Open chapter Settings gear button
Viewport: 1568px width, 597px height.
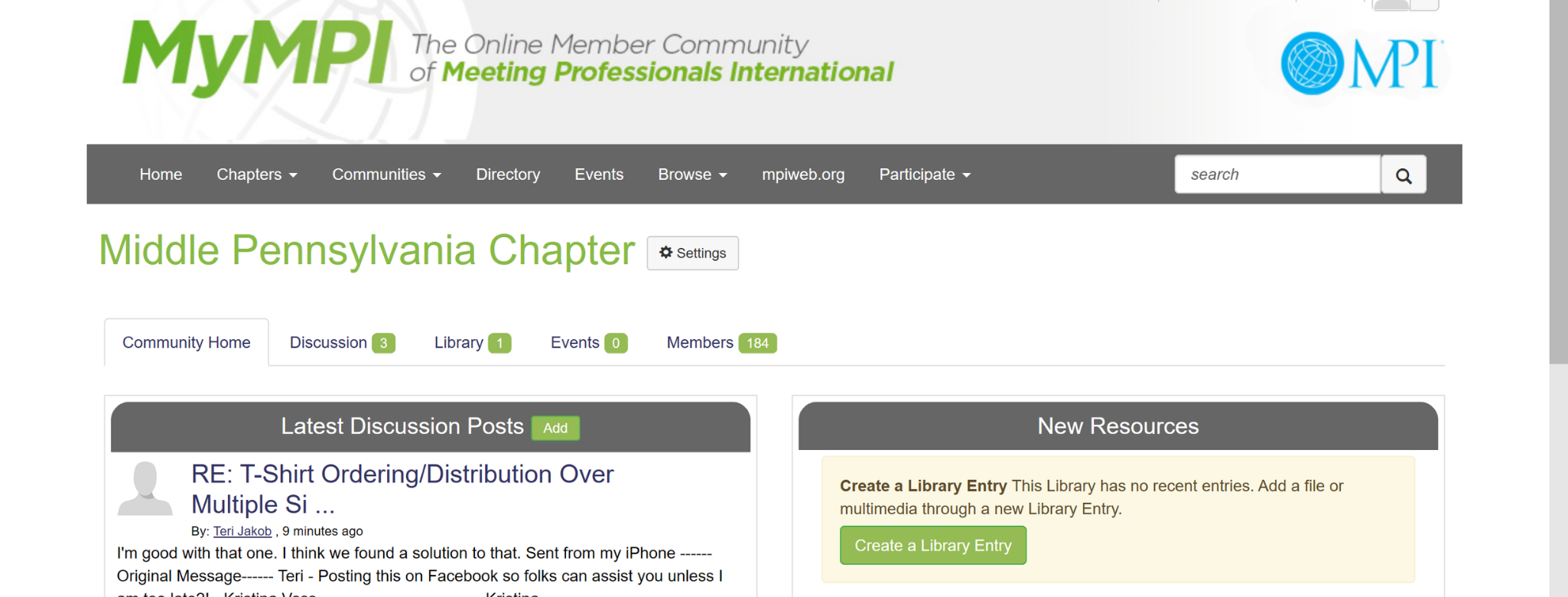(x=692, y=253)
